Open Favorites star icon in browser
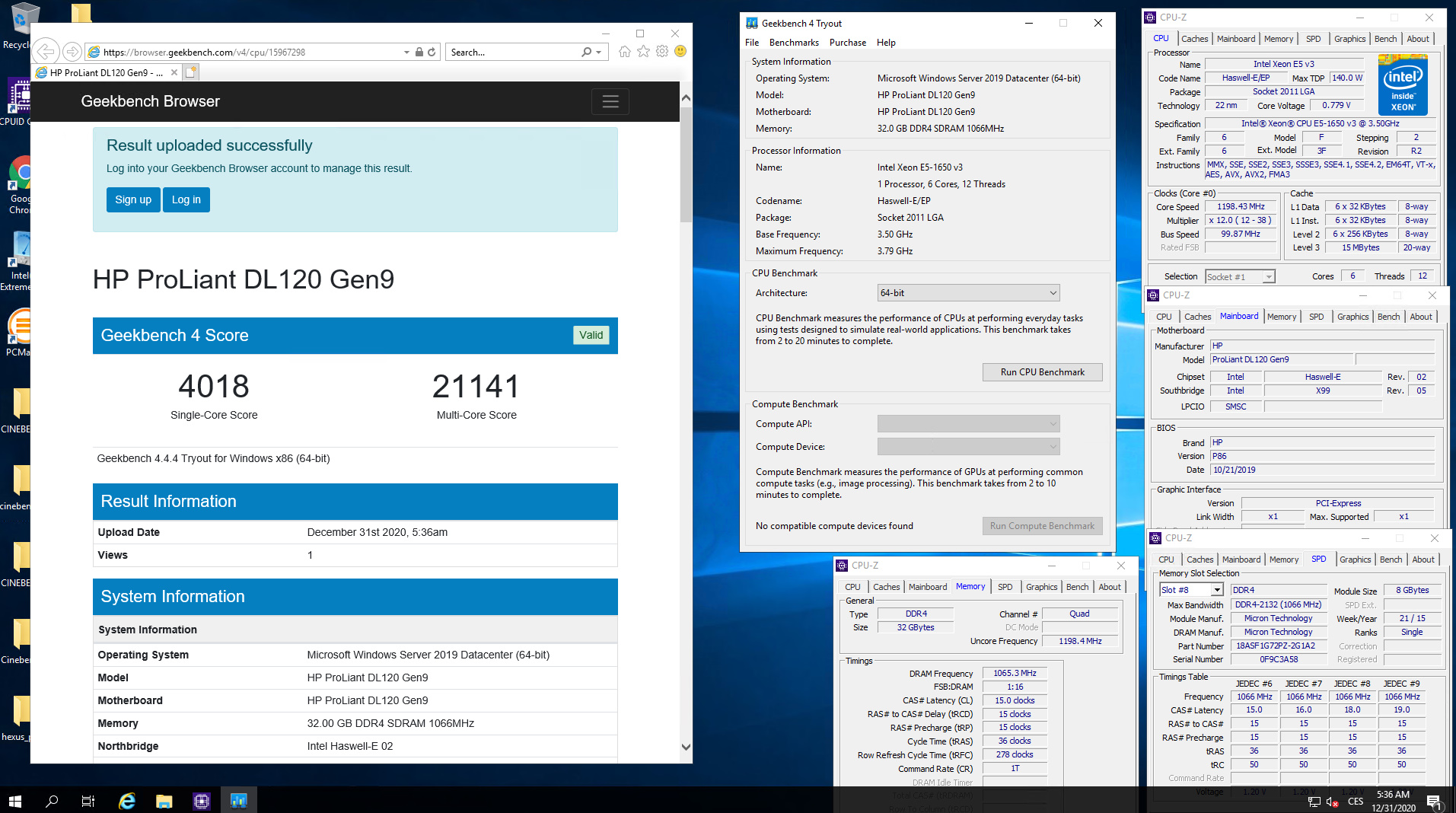 click(643, 51)
